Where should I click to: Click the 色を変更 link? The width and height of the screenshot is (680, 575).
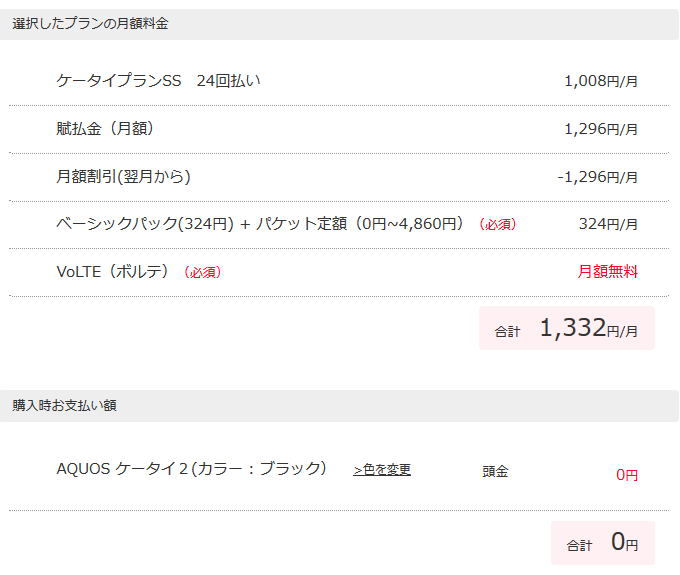[x=382, y=470]
